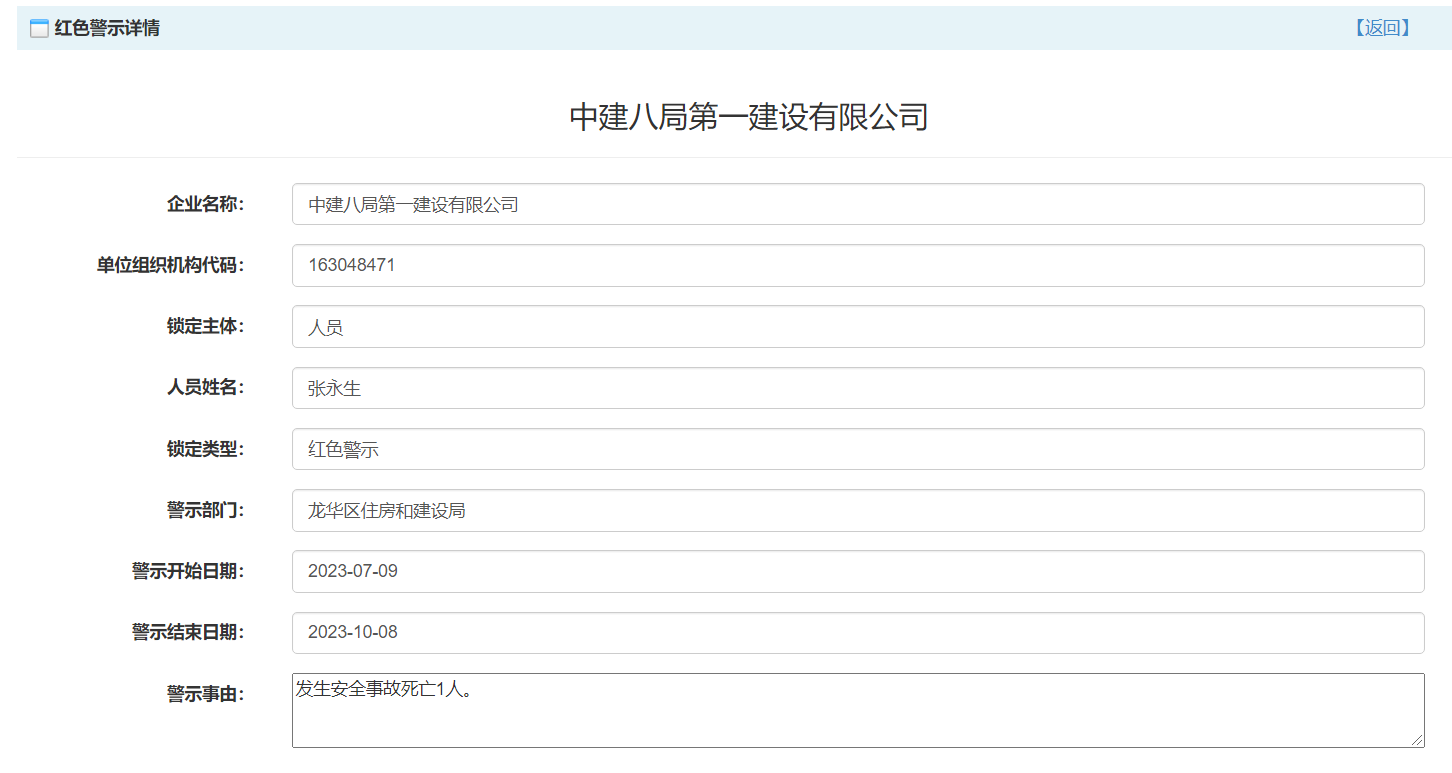Viewport: 1452px width, 773px height.
Task: Click into the 单位组织机构代码 field showing 163048471
Action: pos(857,265)
